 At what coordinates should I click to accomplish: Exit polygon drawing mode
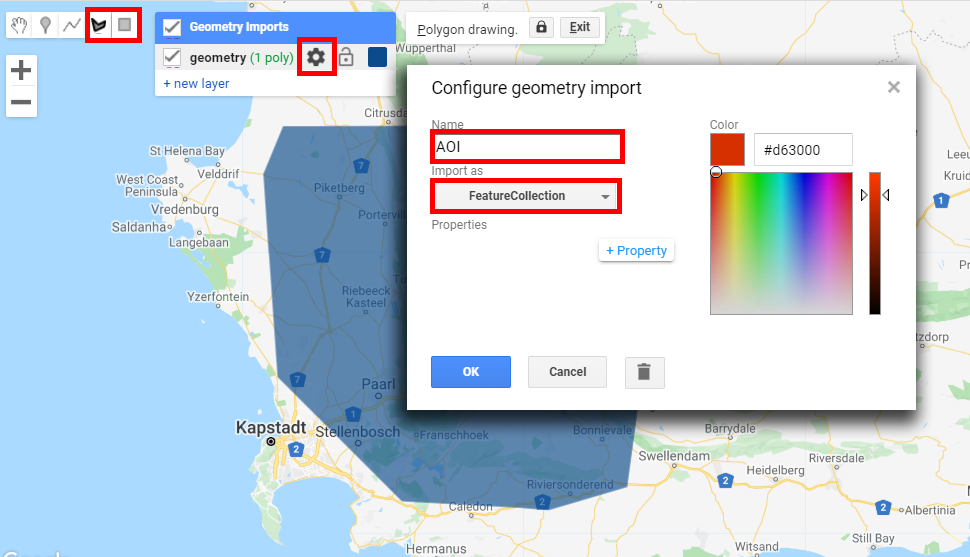pos(579,28)
